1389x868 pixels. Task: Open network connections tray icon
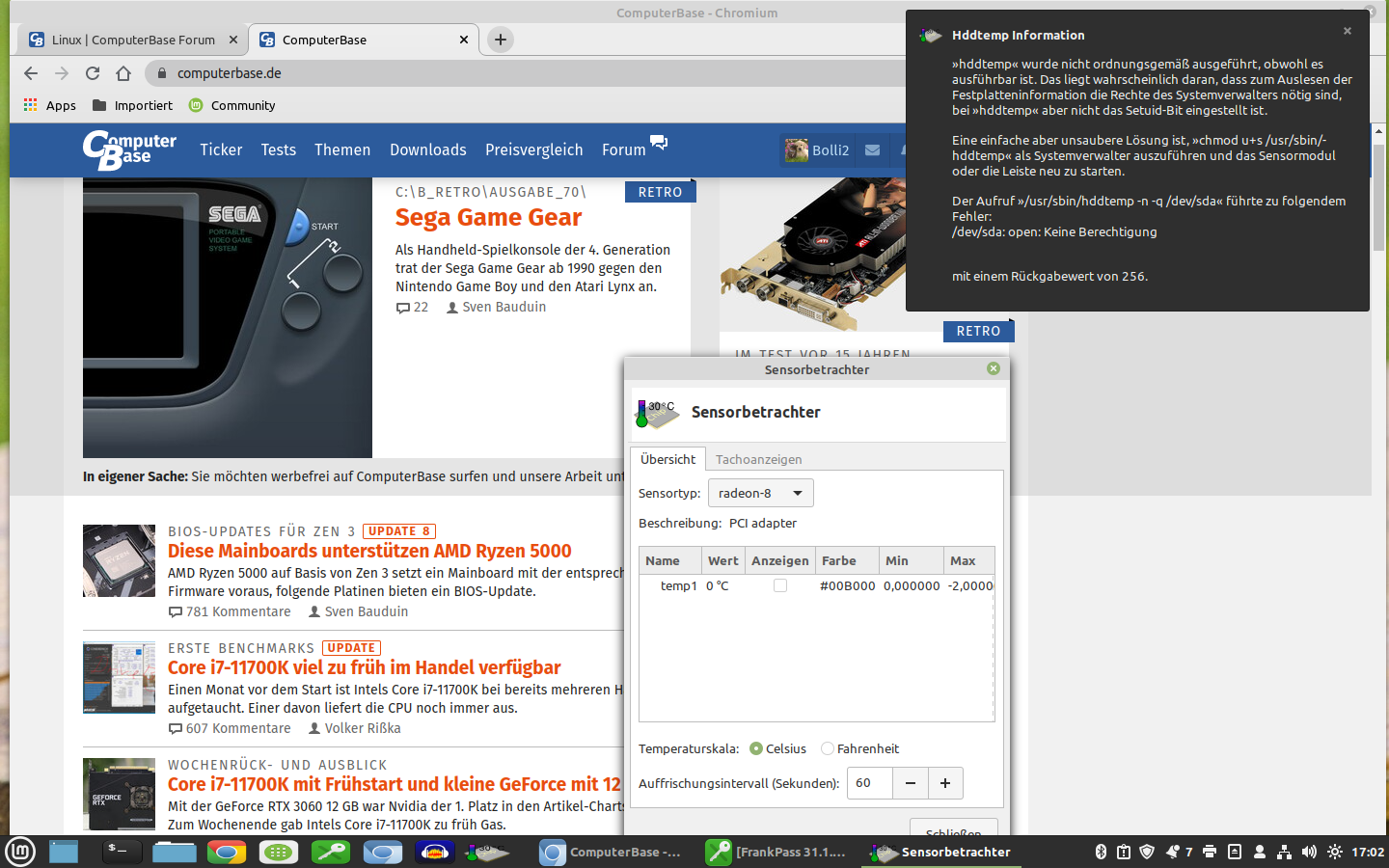(1284, 852)
